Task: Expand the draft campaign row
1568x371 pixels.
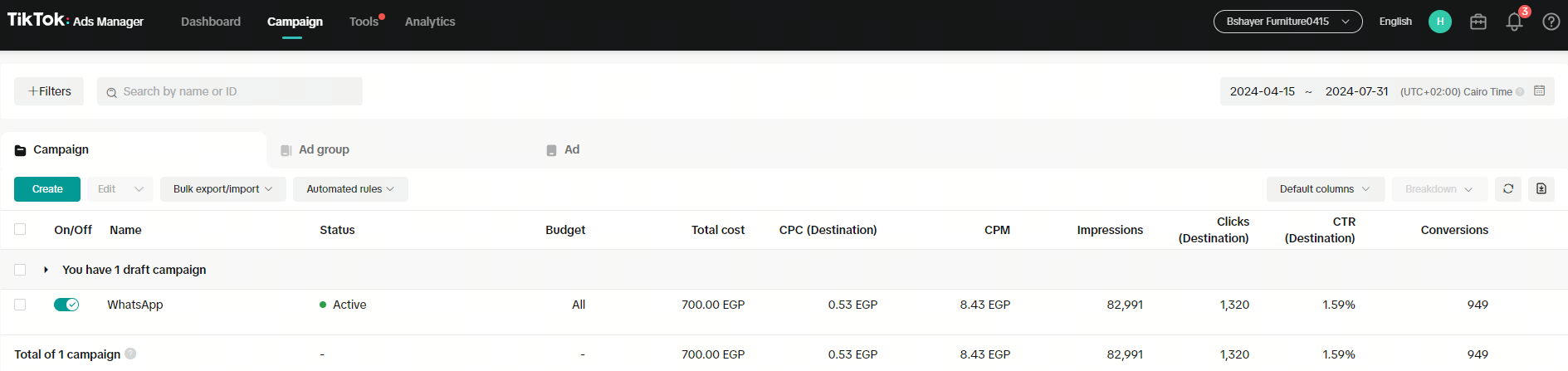Action: pyautogui.click(x=46, y=270)
